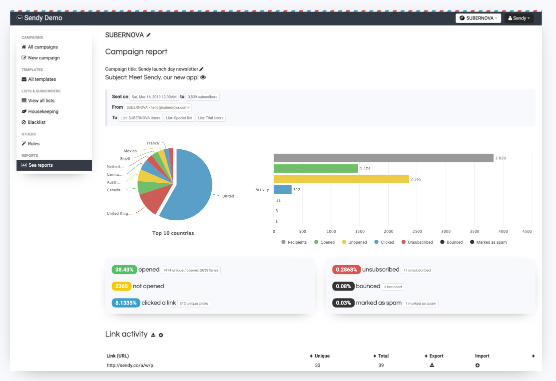Screen dimensions: 556x381
Task: Click the gray Recipients bar in chart
Action: pos(383,158)
